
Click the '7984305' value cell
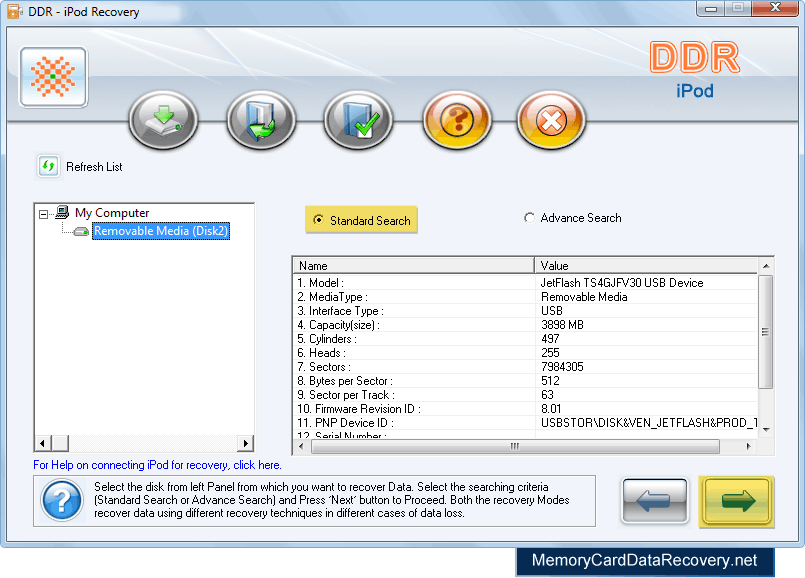point(562,367)
